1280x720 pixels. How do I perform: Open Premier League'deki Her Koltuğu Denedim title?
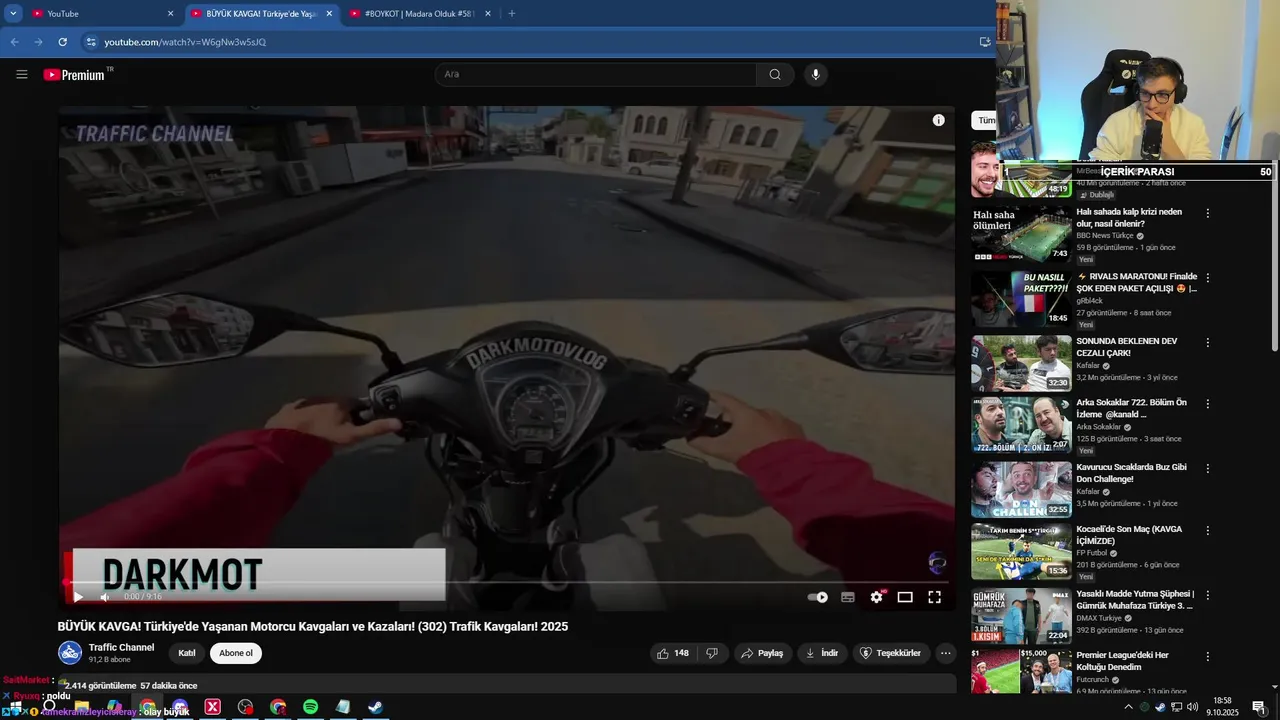[1122, 661]
